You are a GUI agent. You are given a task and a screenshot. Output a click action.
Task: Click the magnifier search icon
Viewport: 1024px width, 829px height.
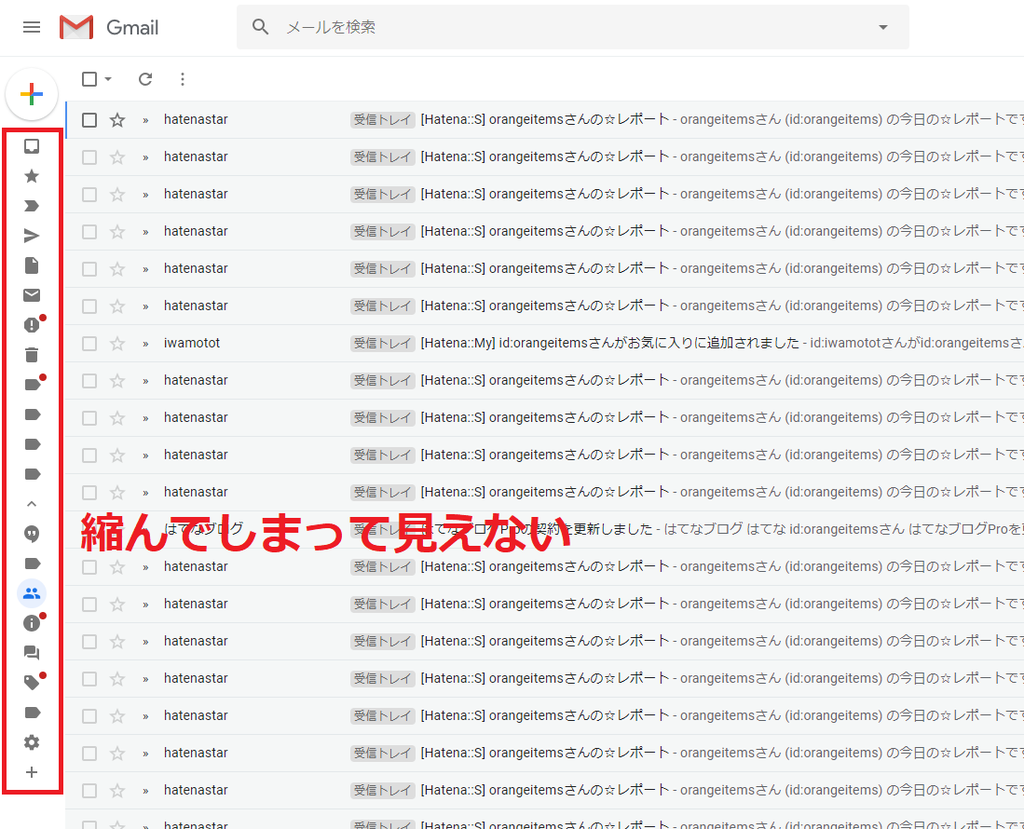260,27
